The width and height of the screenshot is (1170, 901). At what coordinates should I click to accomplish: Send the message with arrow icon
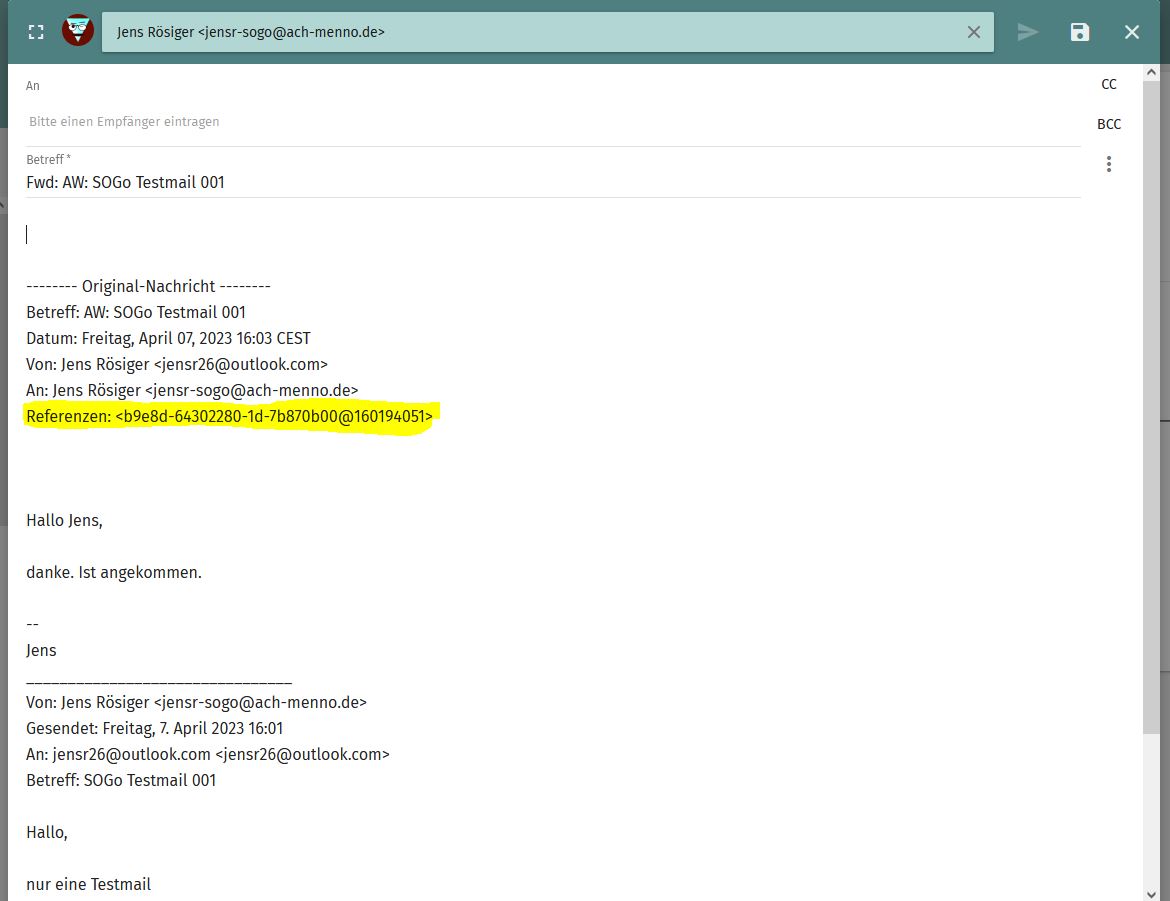(x=1028, y=32)
